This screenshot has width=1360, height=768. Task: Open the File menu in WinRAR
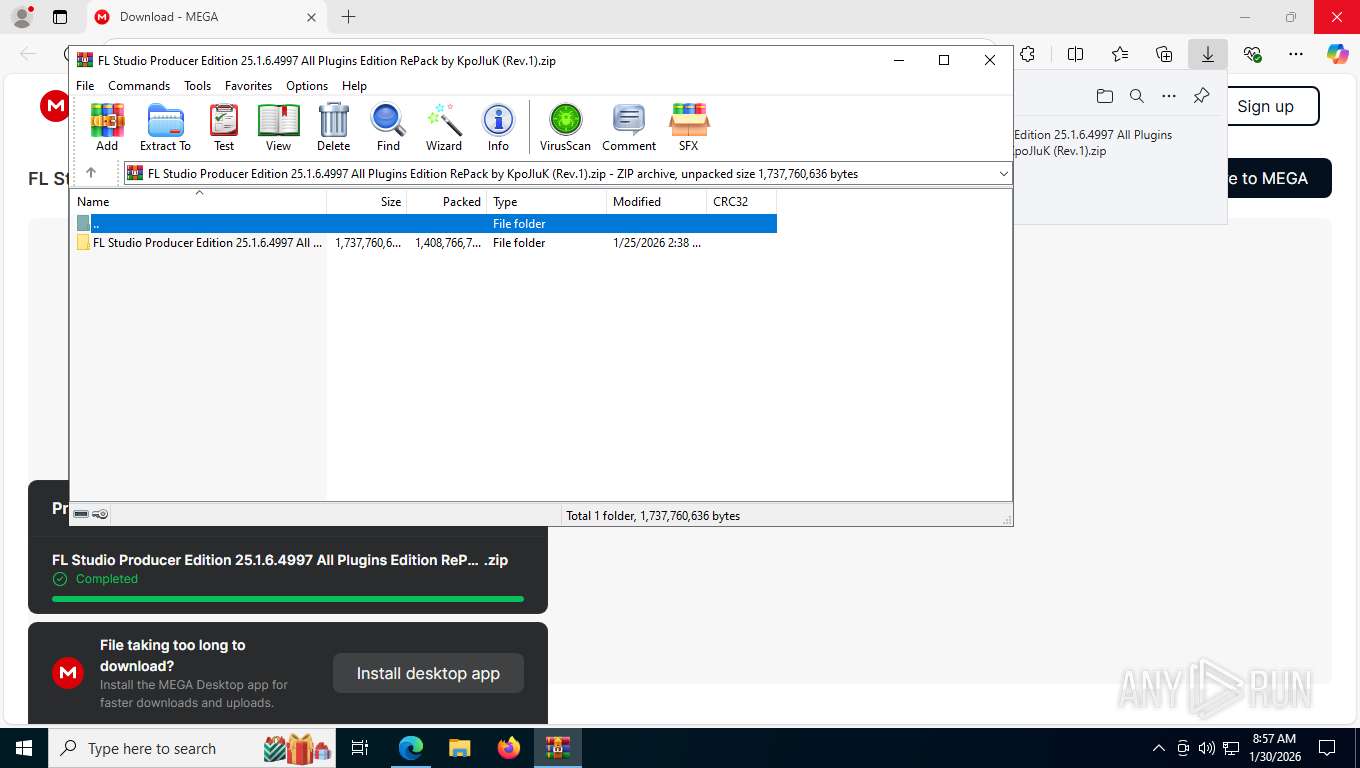[x=85, y=86]
